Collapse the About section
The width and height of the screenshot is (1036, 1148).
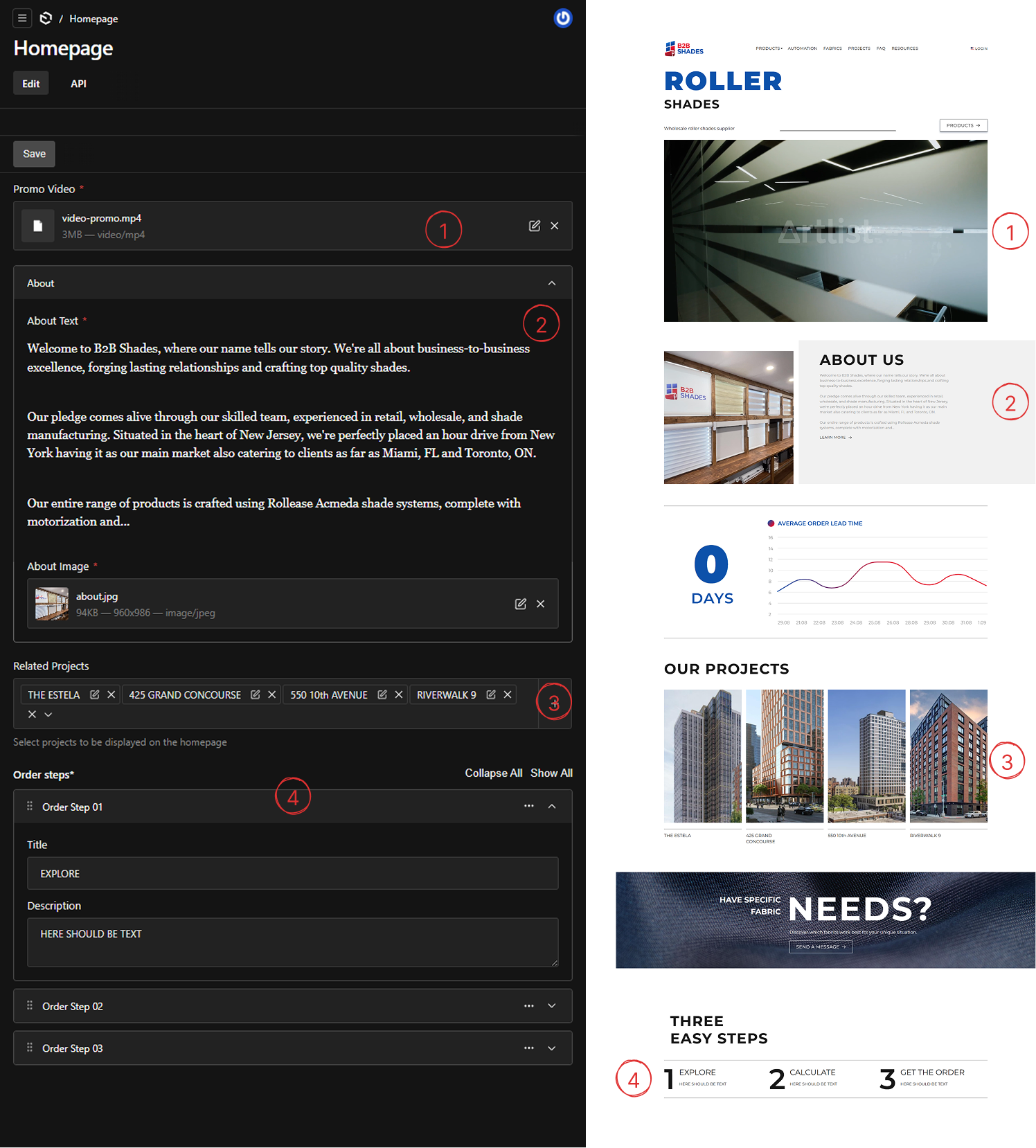[x=552, y=283]
